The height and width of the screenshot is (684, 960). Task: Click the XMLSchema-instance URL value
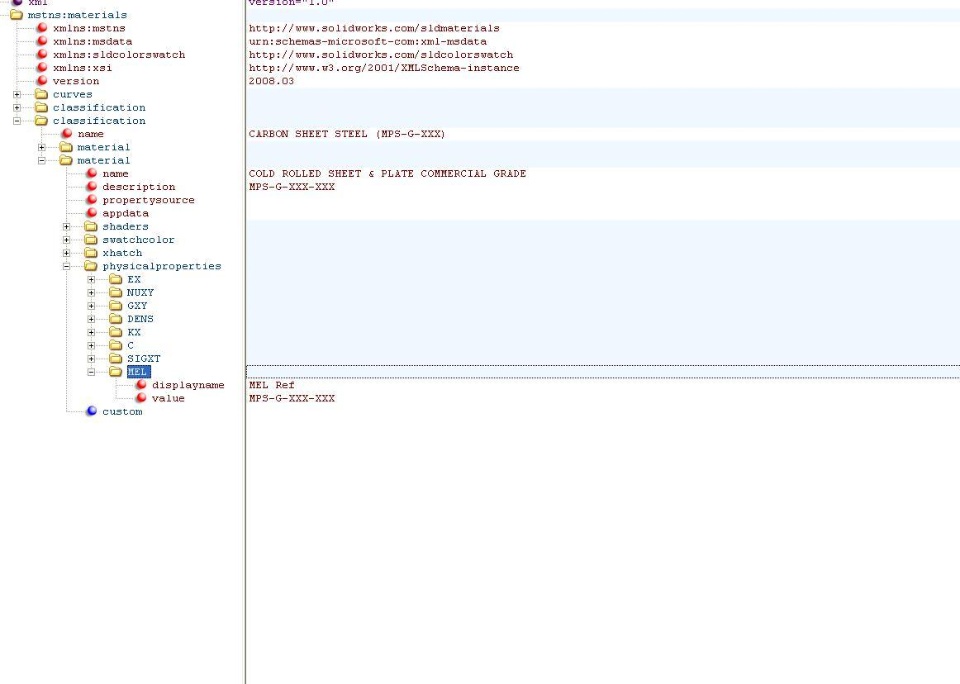pyautogui.click(x=384, y=68)
